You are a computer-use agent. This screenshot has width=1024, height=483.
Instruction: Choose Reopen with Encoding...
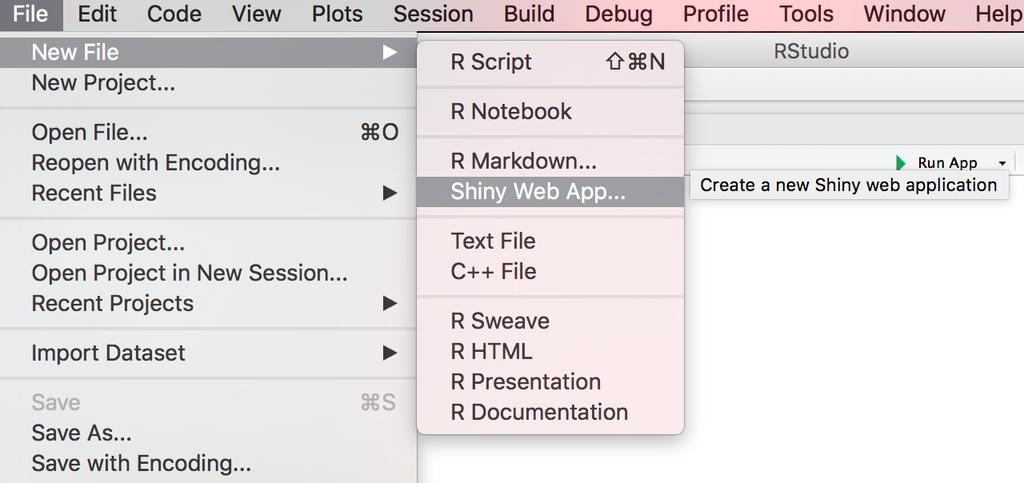click(208, 163)
